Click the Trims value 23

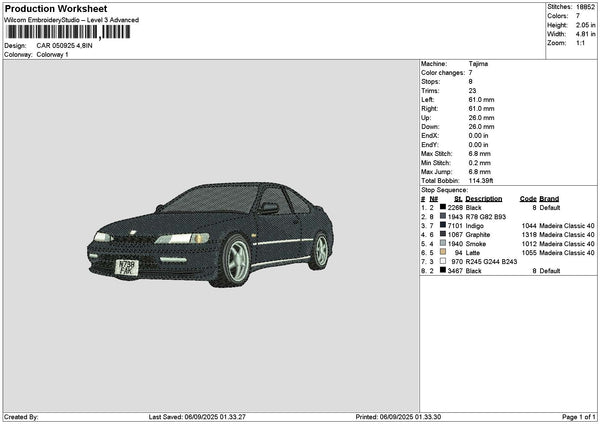point(472,91)
